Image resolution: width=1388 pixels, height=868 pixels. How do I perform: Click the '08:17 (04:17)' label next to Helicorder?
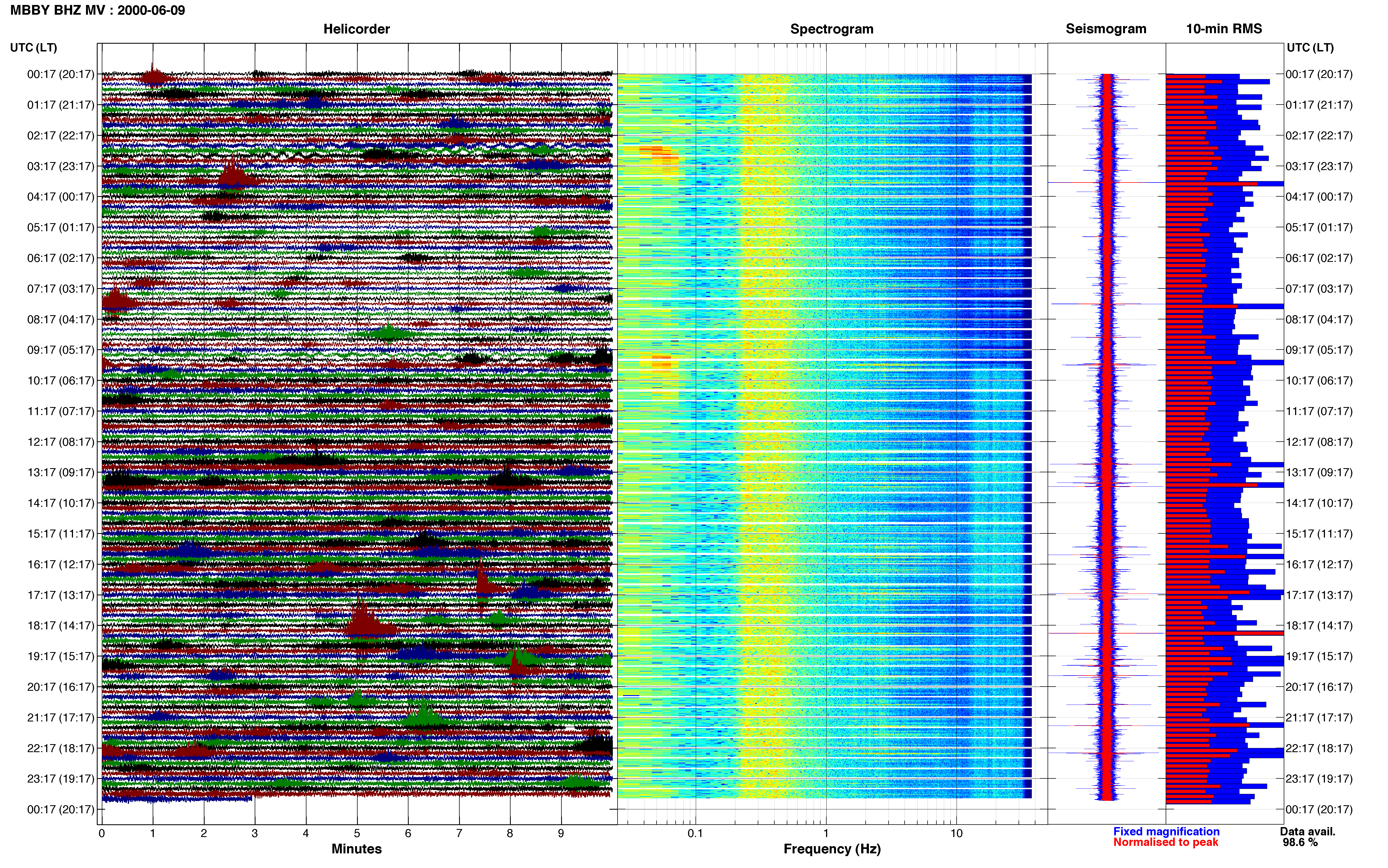[61, 319]
